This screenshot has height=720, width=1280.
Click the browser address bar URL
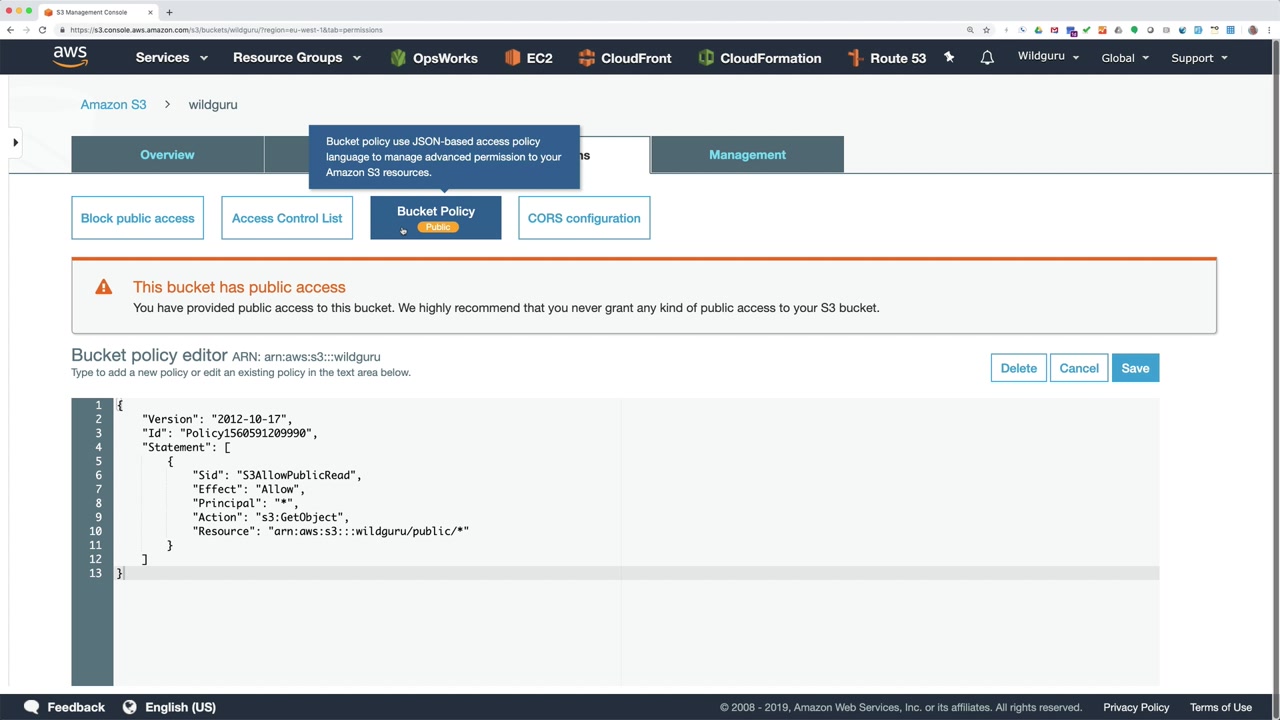point(226,30)
